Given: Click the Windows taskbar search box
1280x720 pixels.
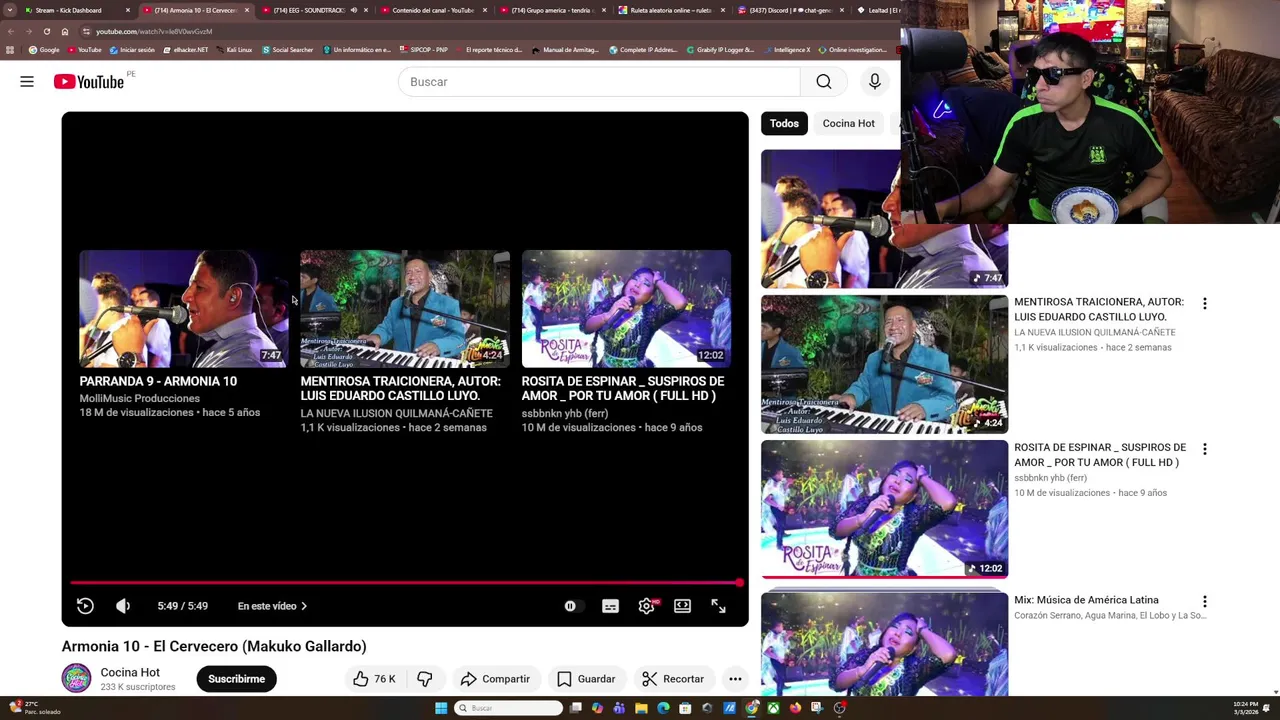Looking at the screenshot, I should tap(509, 708).
